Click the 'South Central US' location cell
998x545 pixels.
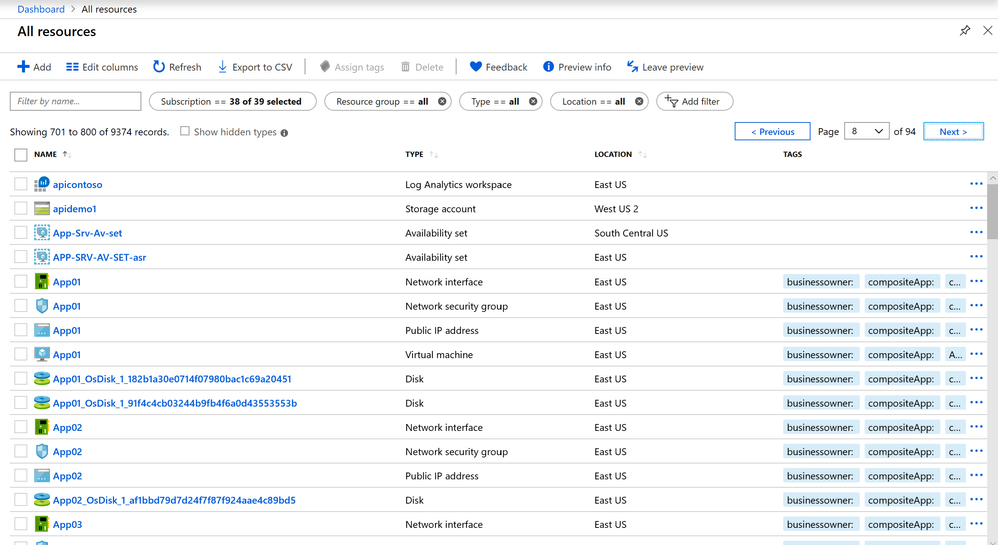(631, 233)
